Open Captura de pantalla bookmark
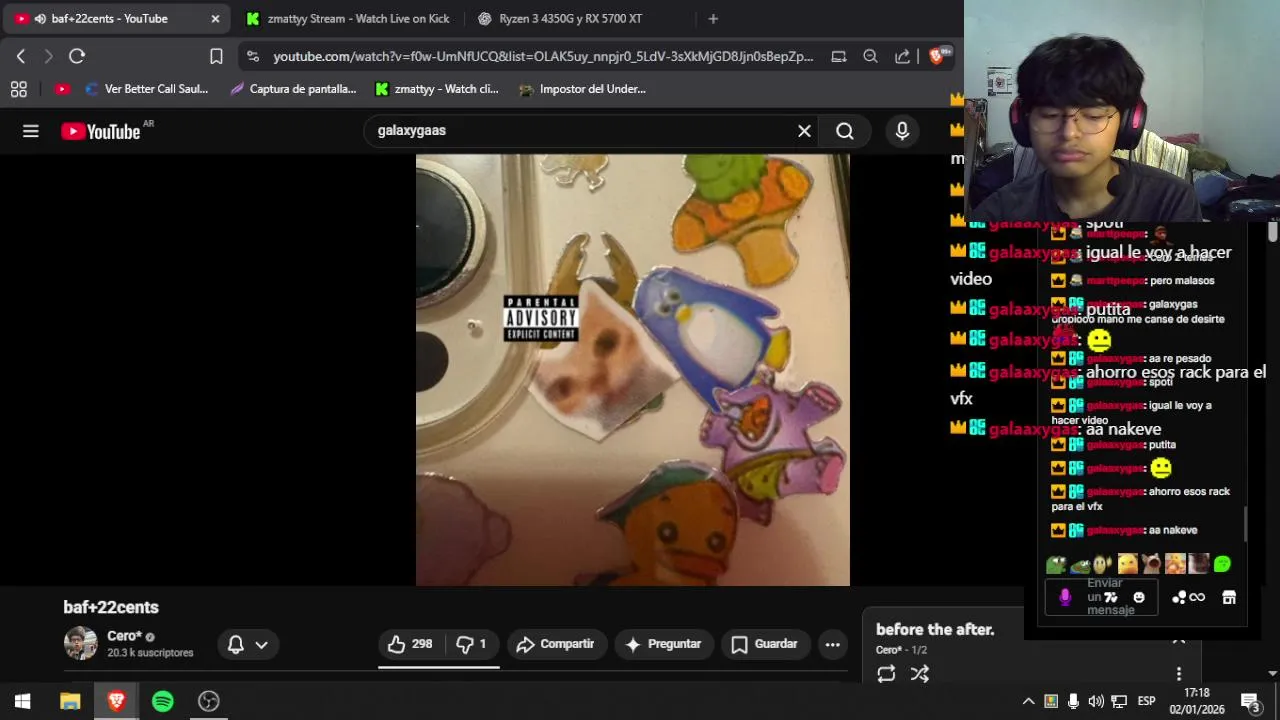Screen dimensions: 1280x720 (293, 89)
